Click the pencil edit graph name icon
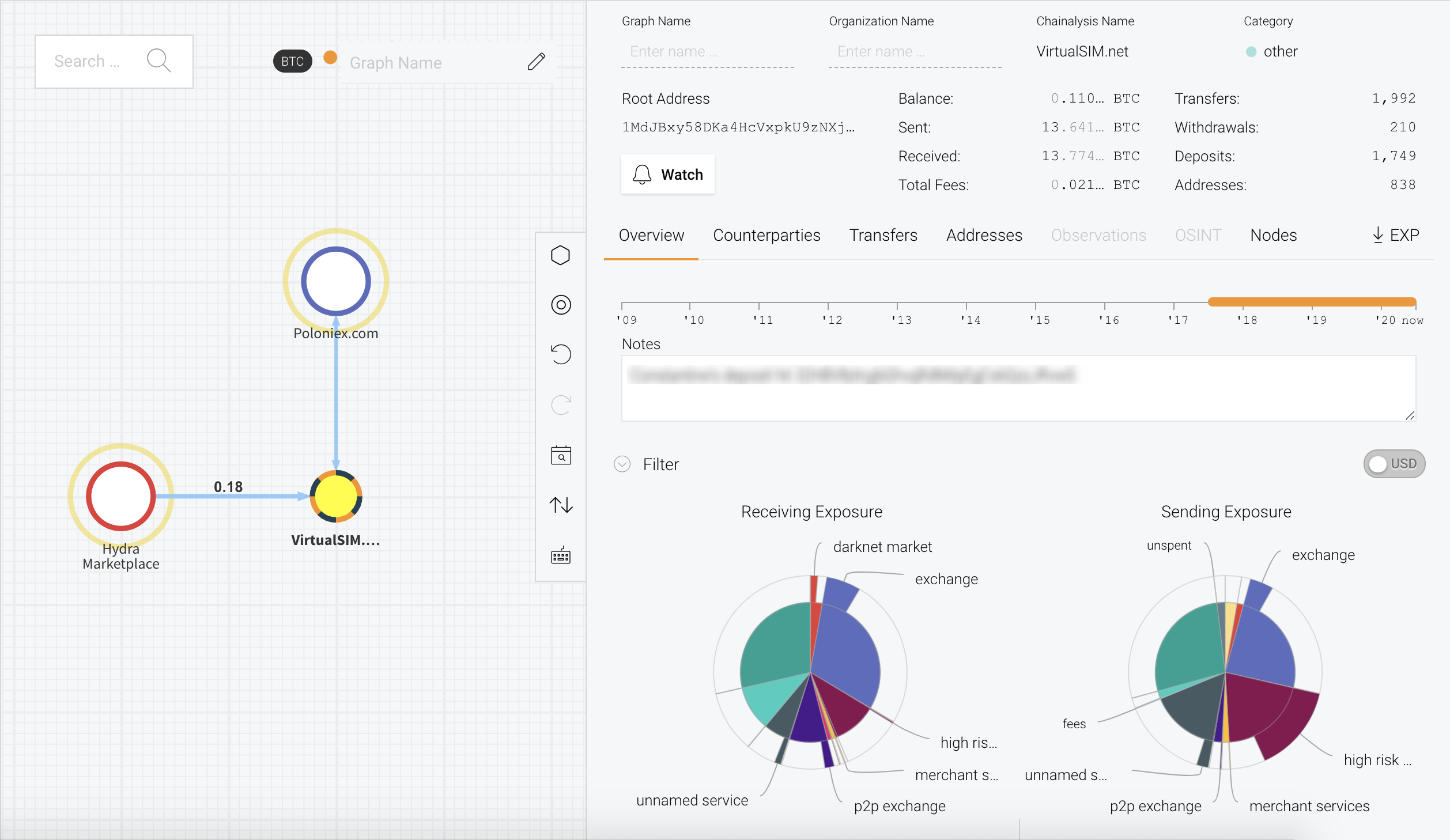 coord(536,62)
